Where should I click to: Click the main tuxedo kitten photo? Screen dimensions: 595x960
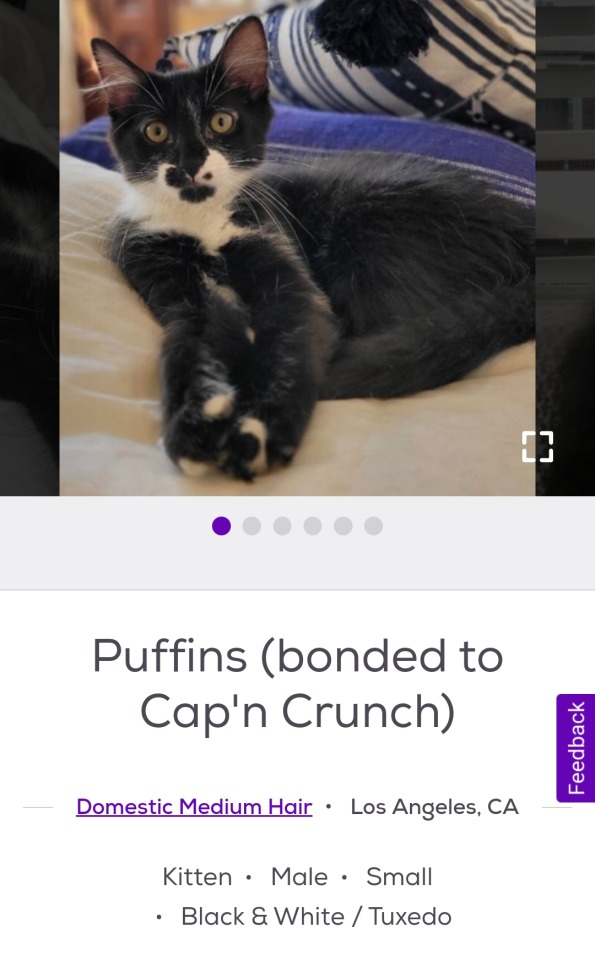[298, 247]
